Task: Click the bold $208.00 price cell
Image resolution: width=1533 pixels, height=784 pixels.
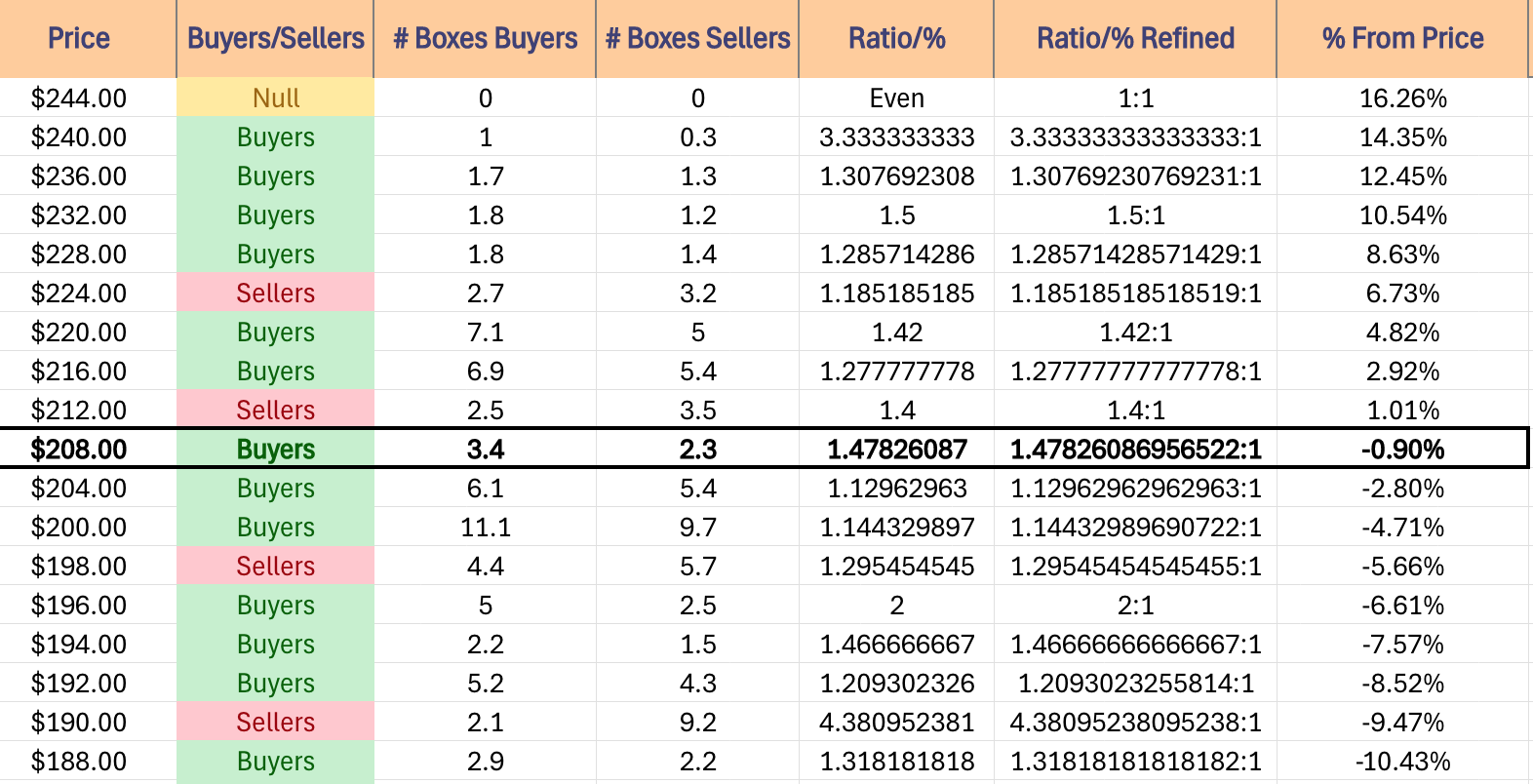Action: tap(88, 449)
